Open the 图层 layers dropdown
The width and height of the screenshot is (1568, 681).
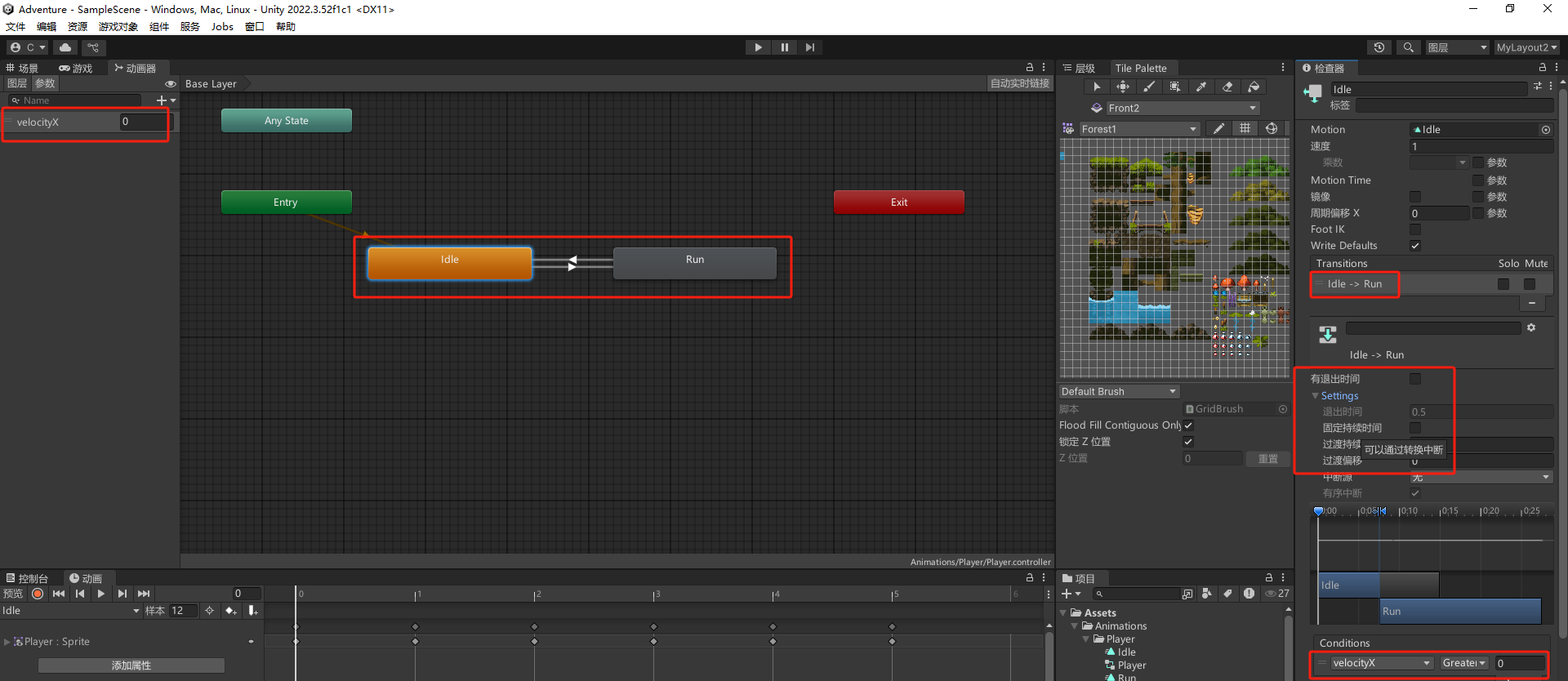[x=1458, y=47]
